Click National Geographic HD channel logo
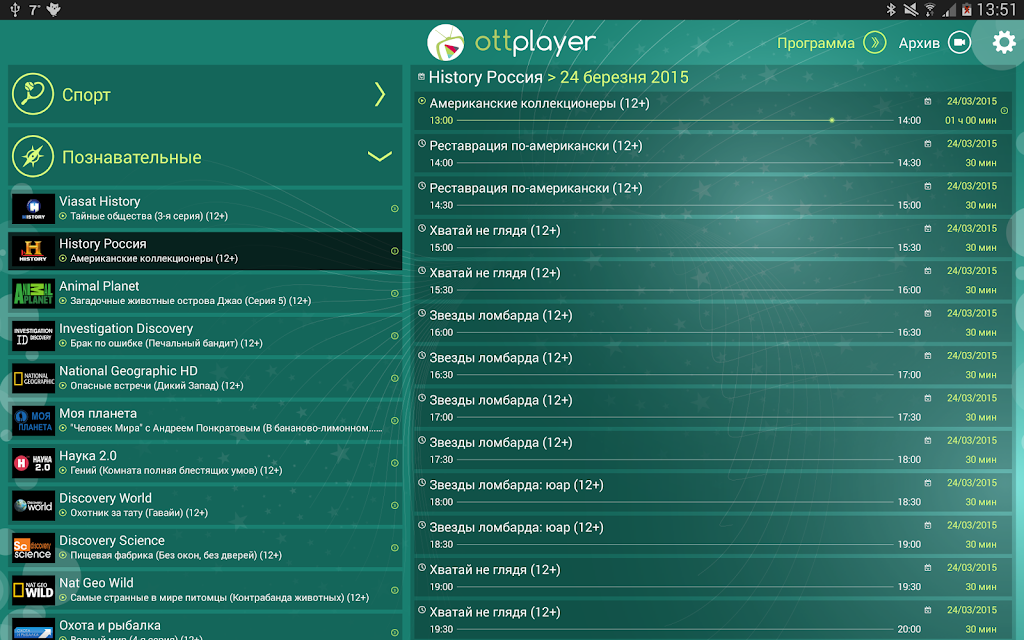The image size is (1024, 640). click(x=33, y=379)
